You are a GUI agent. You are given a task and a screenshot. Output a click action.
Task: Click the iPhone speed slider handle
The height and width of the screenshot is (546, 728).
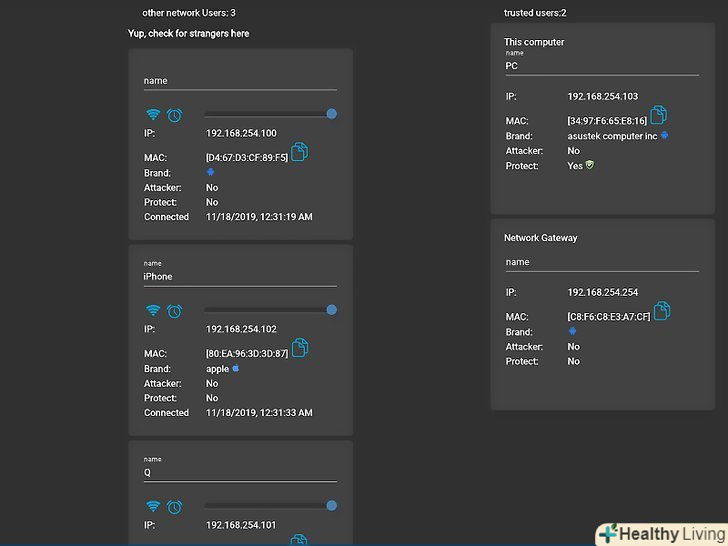(x=331, y=310)
